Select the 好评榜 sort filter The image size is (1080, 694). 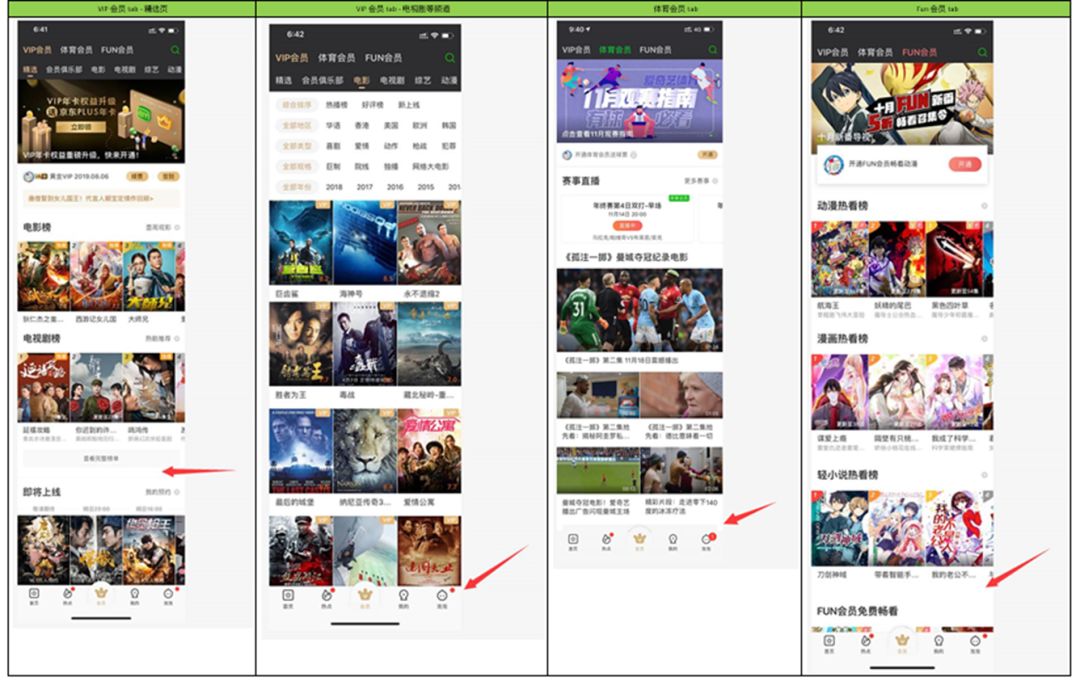[x=373, y=105]
